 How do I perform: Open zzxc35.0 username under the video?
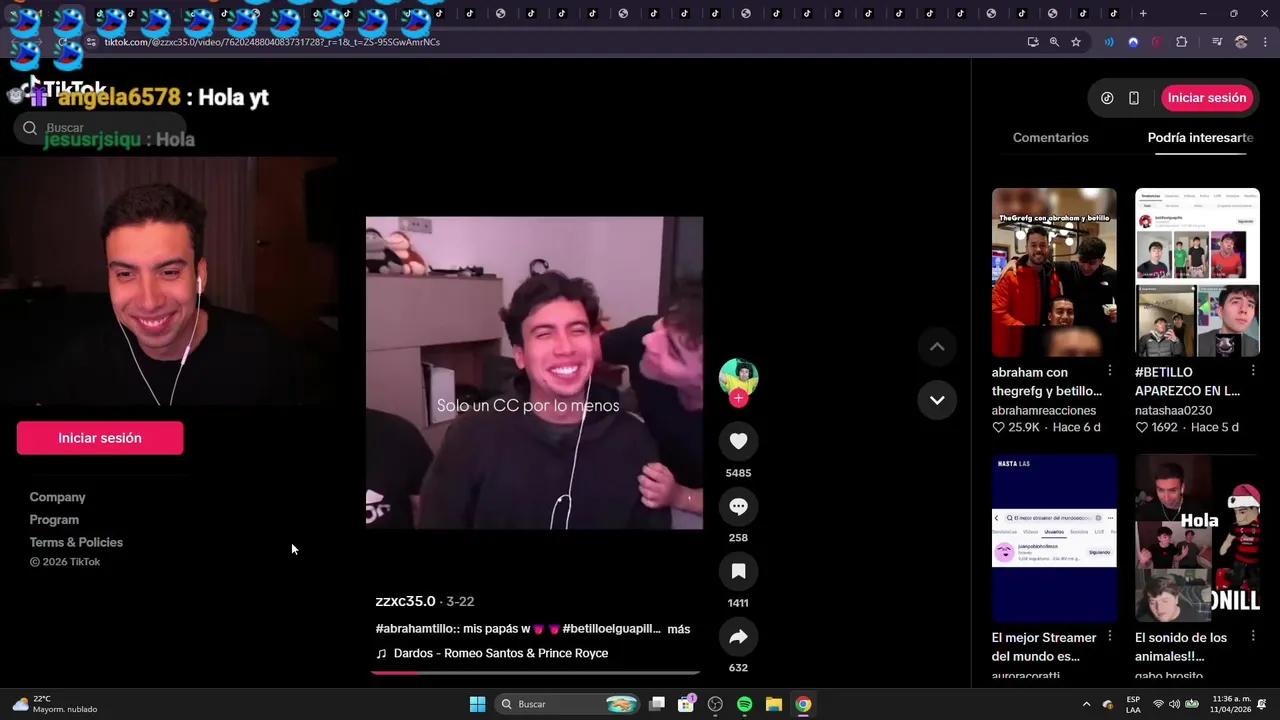tap(405, 601)
